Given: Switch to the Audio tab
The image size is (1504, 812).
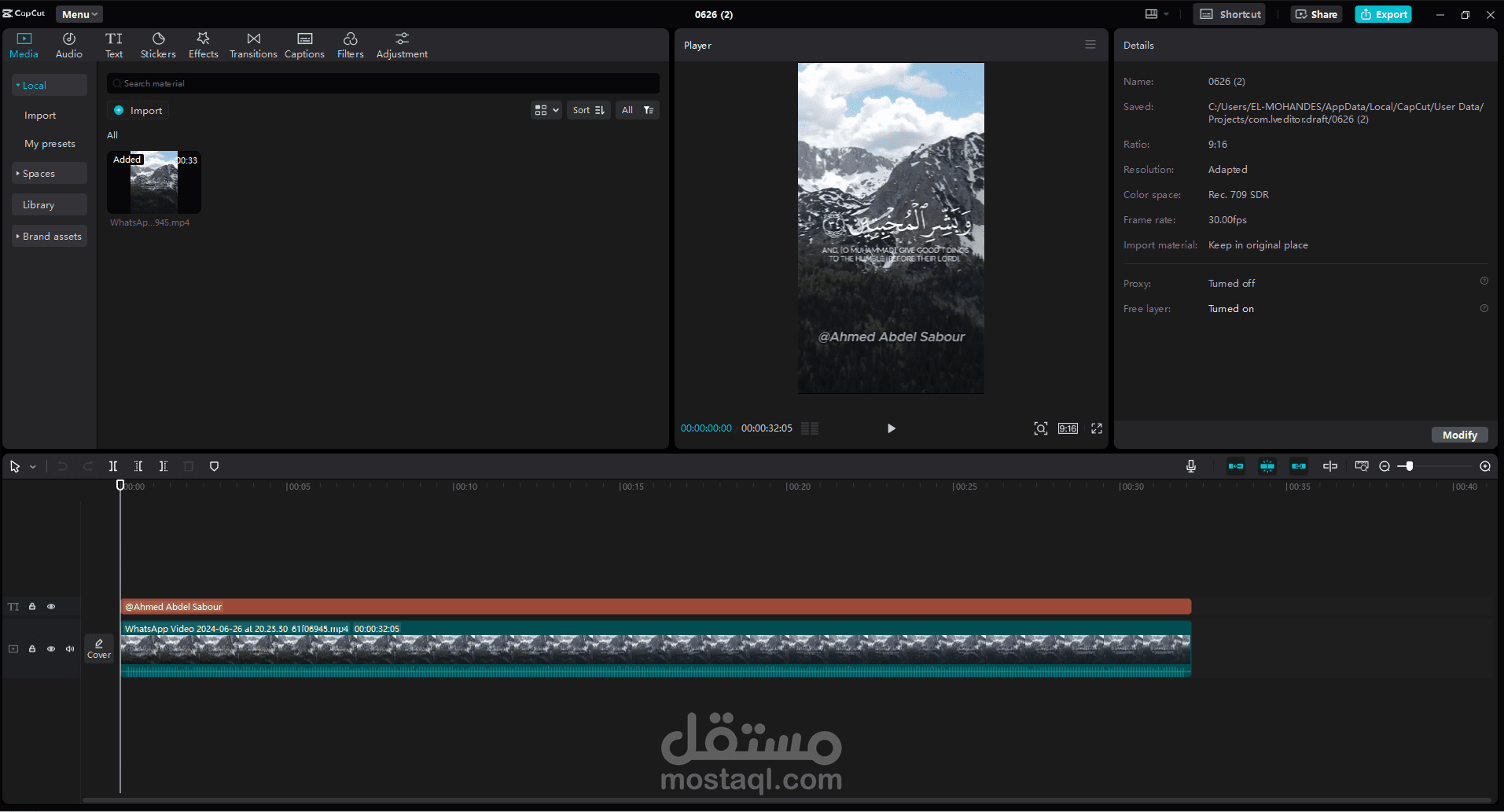Looking at the screenshot, I should tap(69, 46).
